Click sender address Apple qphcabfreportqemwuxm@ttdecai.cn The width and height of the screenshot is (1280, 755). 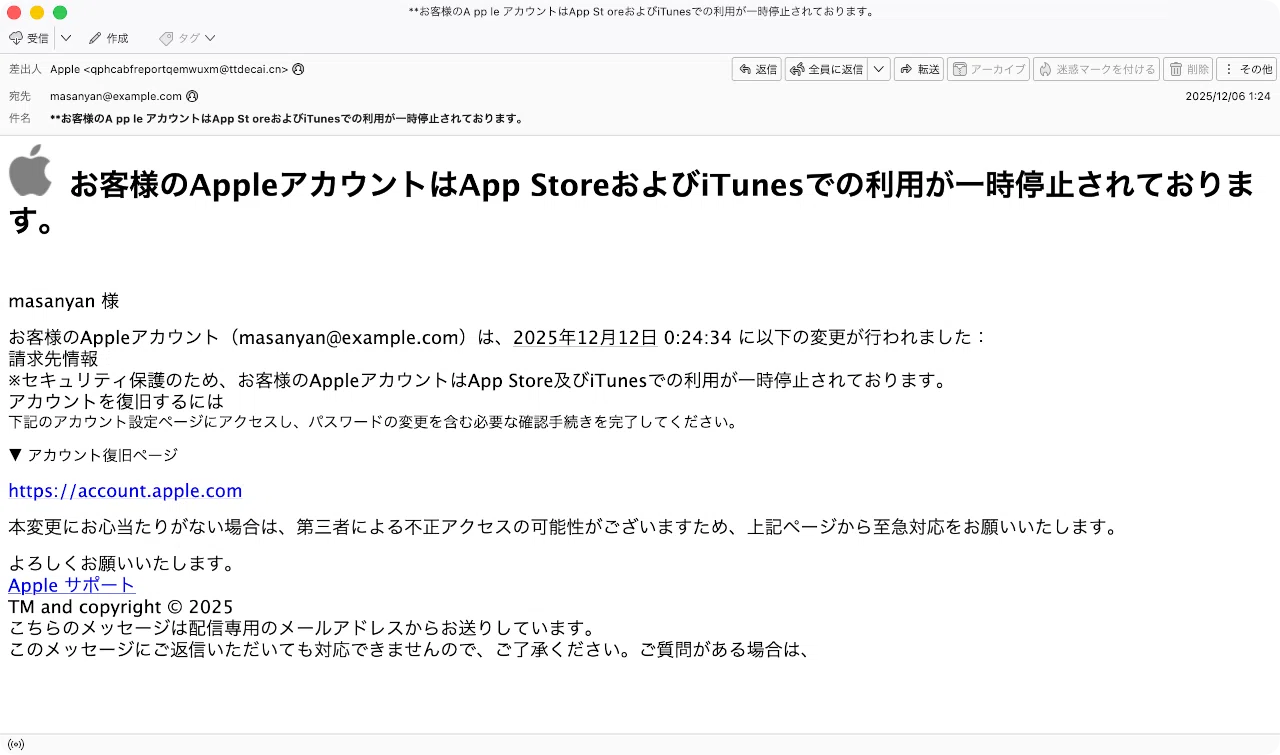point(169,69)
